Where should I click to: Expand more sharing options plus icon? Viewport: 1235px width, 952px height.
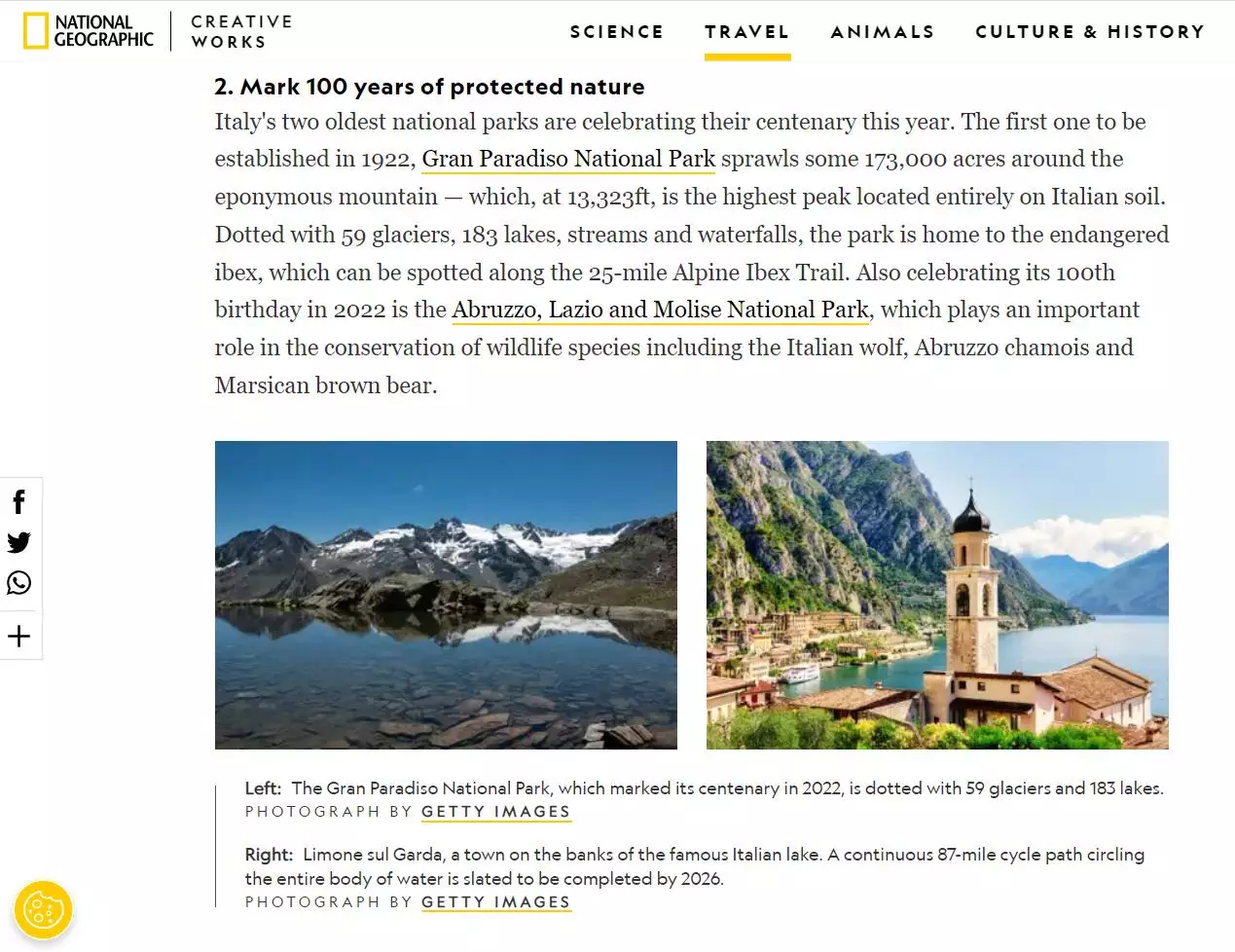click(x=18, y=637)
